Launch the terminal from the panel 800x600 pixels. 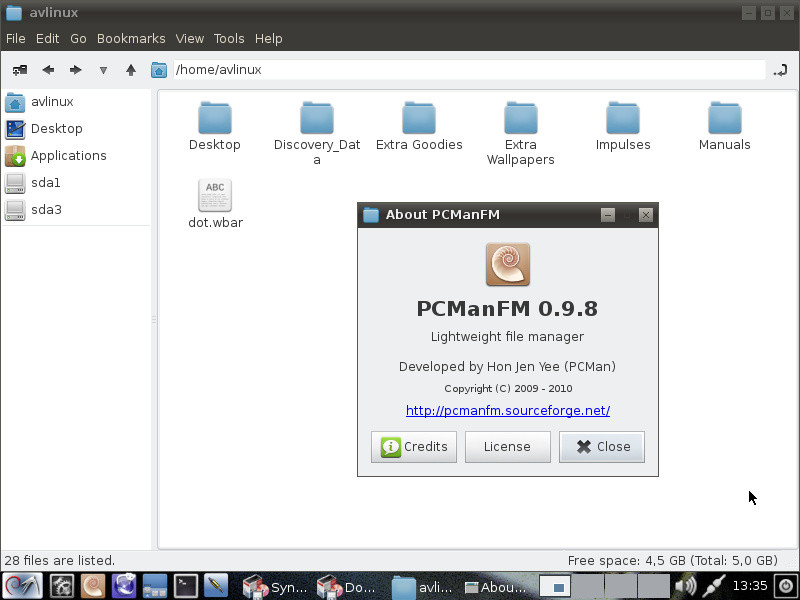pyautogui.click(x=186, y=586)
